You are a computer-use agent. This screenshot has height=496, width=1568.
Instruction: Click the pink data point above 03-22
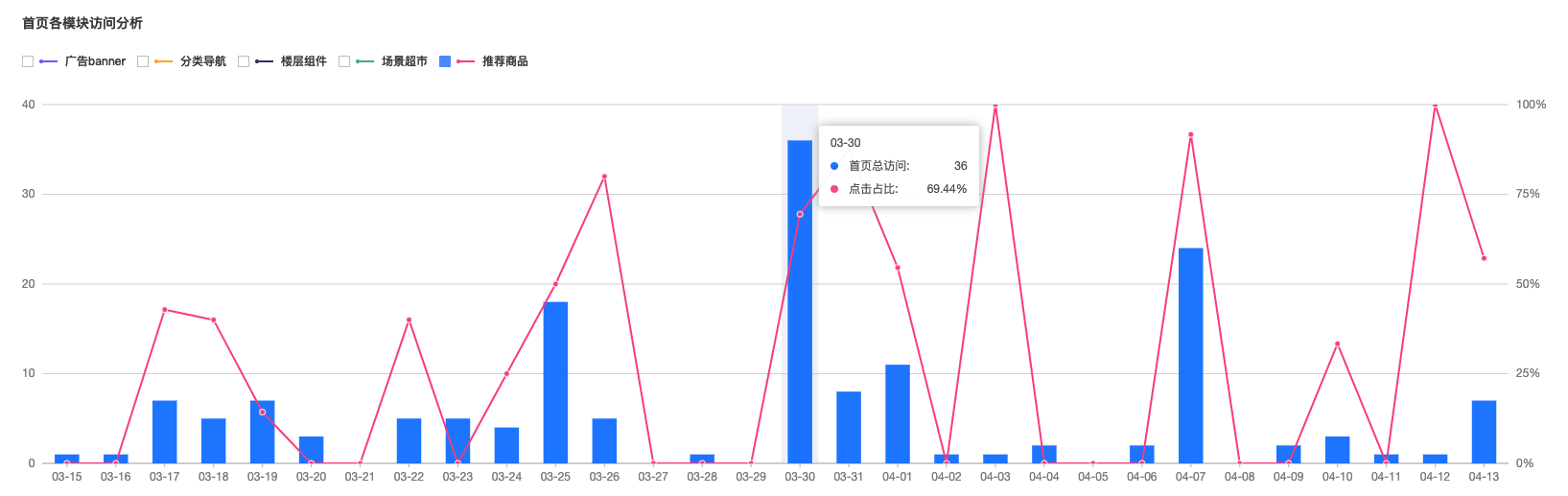tap(409, 320)
